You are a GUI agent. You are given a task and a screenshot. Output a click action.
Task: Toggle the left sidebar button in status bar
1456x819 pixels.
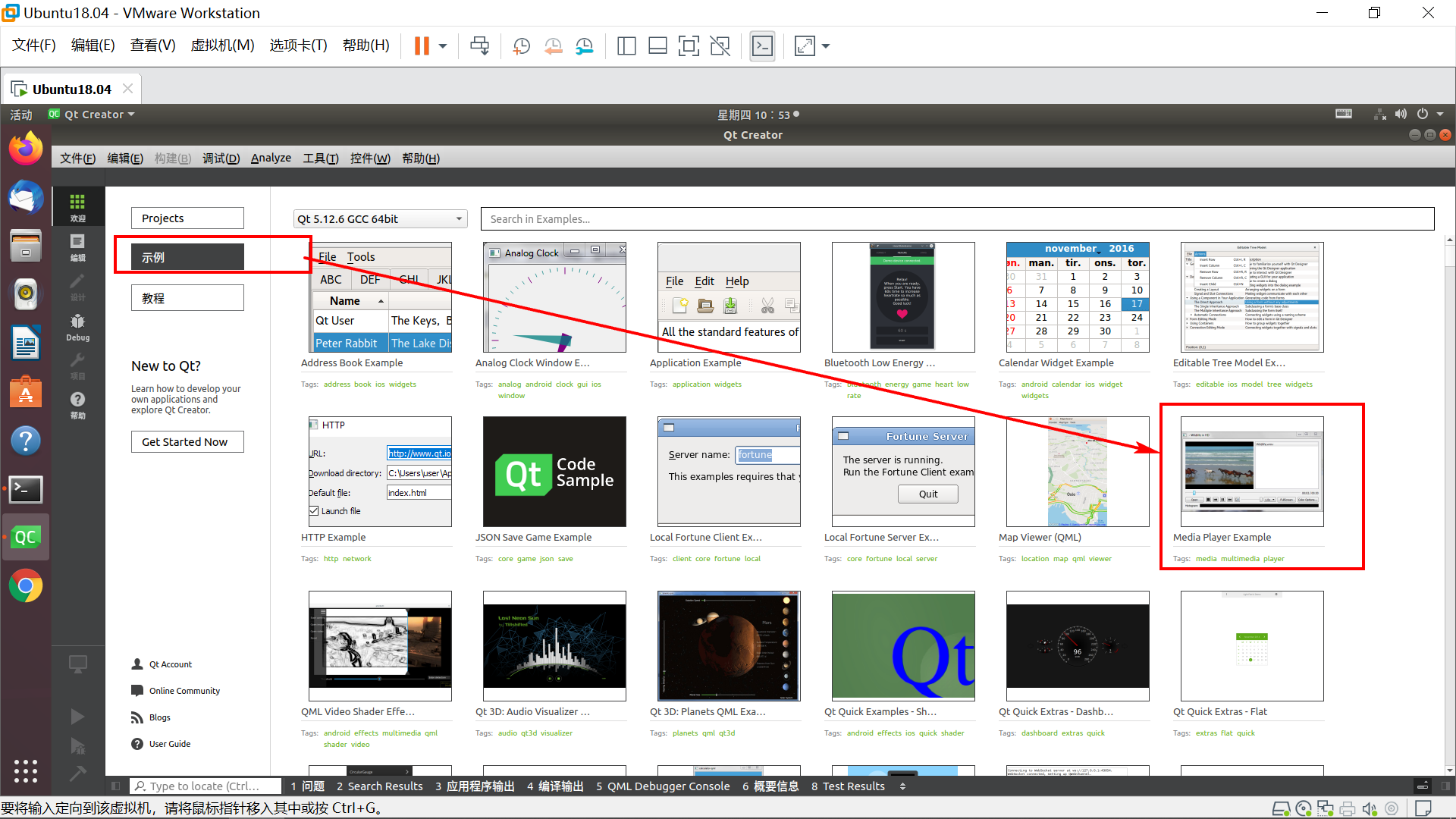tap(115, 786)
